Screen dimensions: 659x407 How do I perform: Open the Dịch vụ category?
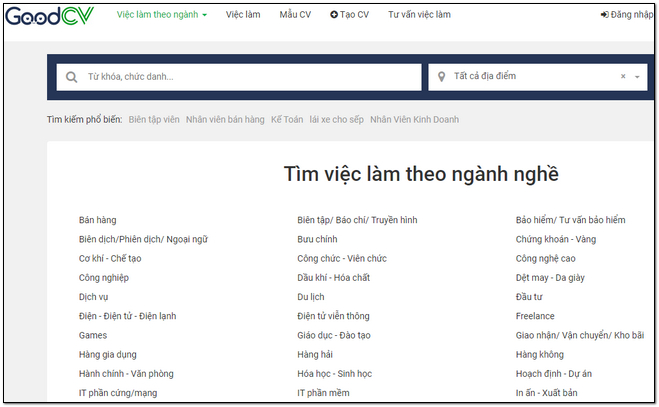pos(93,297)
